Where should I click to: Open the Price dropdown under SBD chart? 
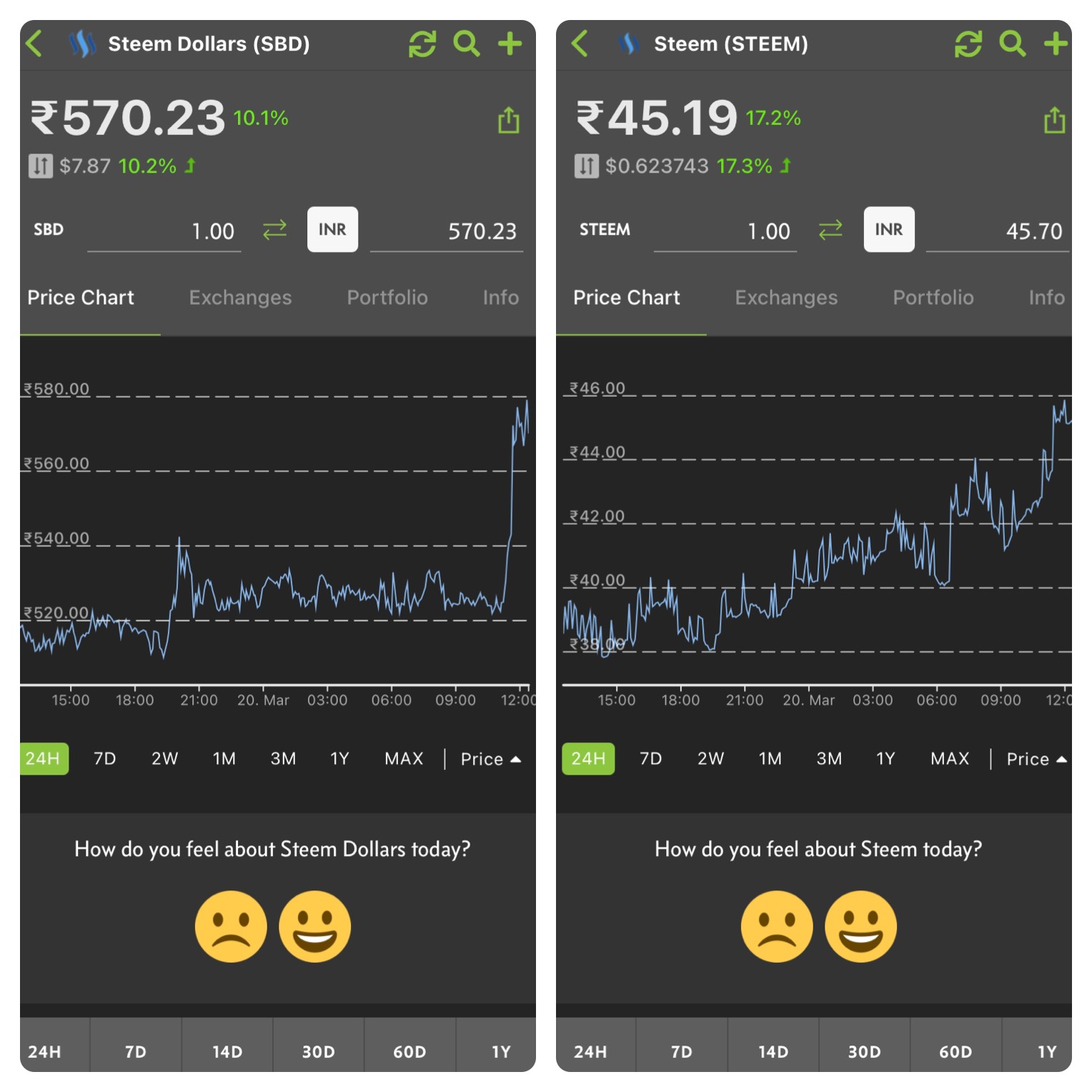click(490, 759)
